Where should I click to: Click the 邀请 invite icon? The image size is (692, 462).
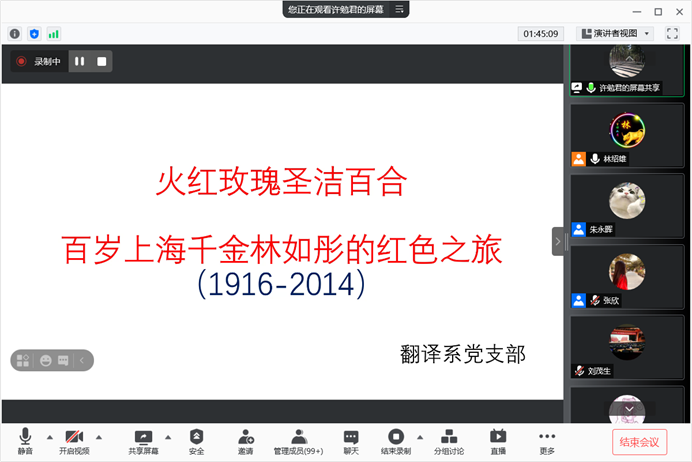tap(246, 441)
